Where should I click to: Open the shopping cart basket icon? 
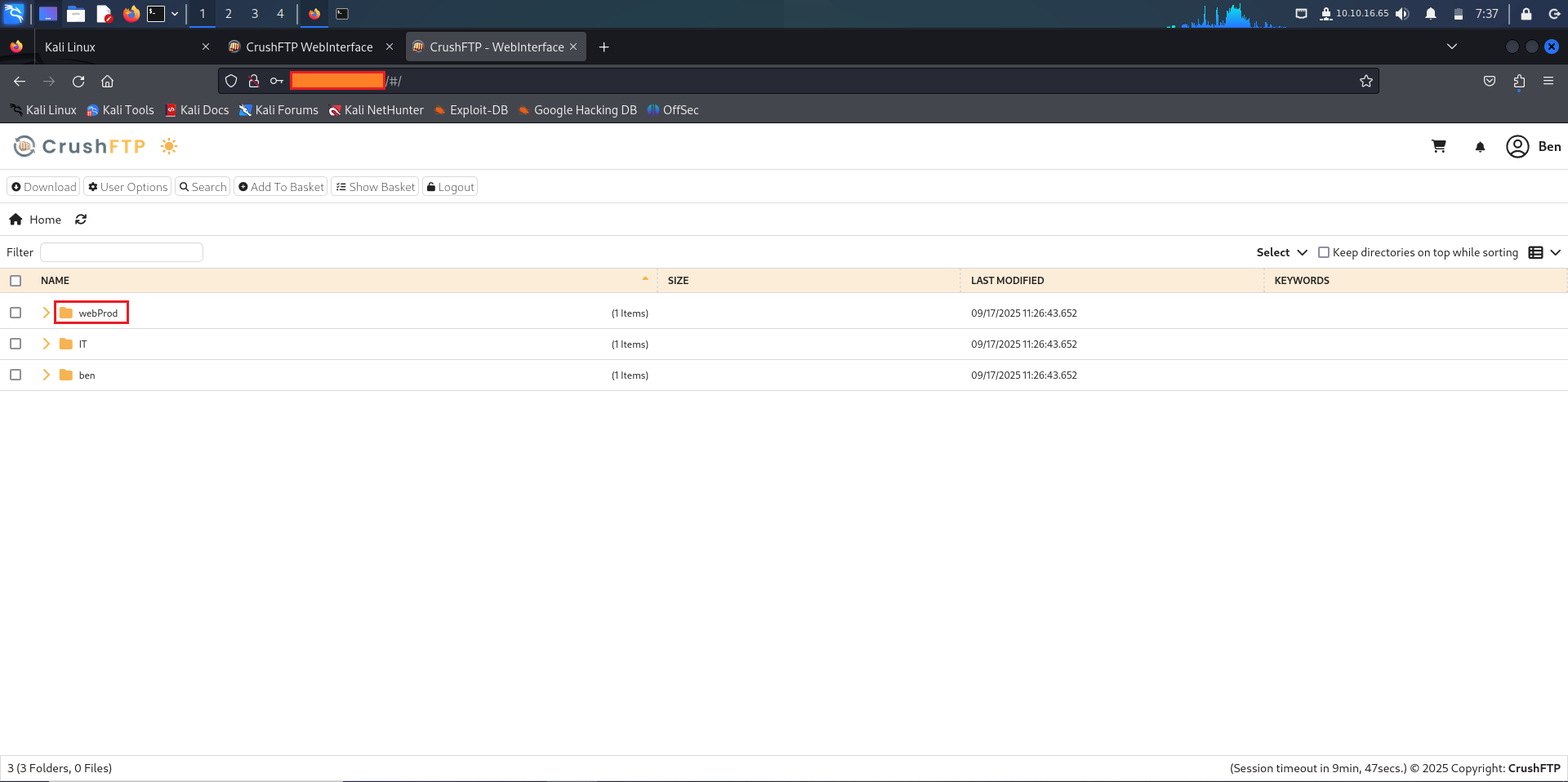pyautogui.click(x=1439, y=146)
